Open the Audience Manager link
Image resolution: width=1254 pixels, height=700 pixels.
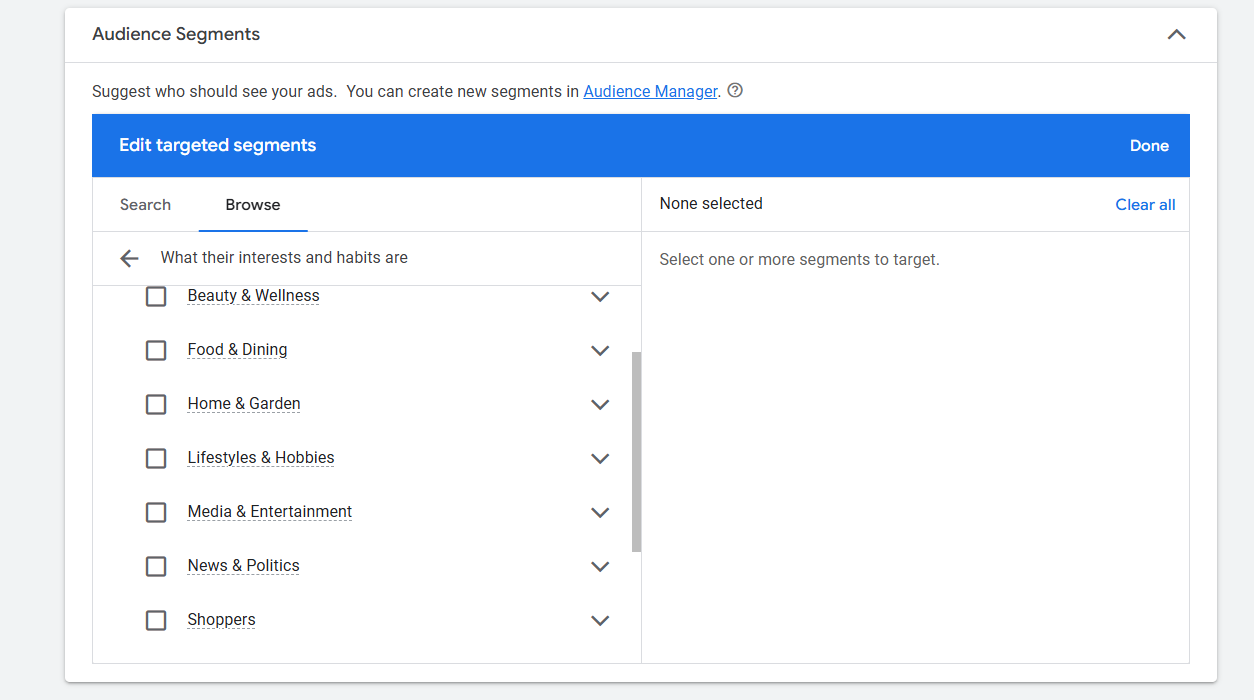(650, 92)
